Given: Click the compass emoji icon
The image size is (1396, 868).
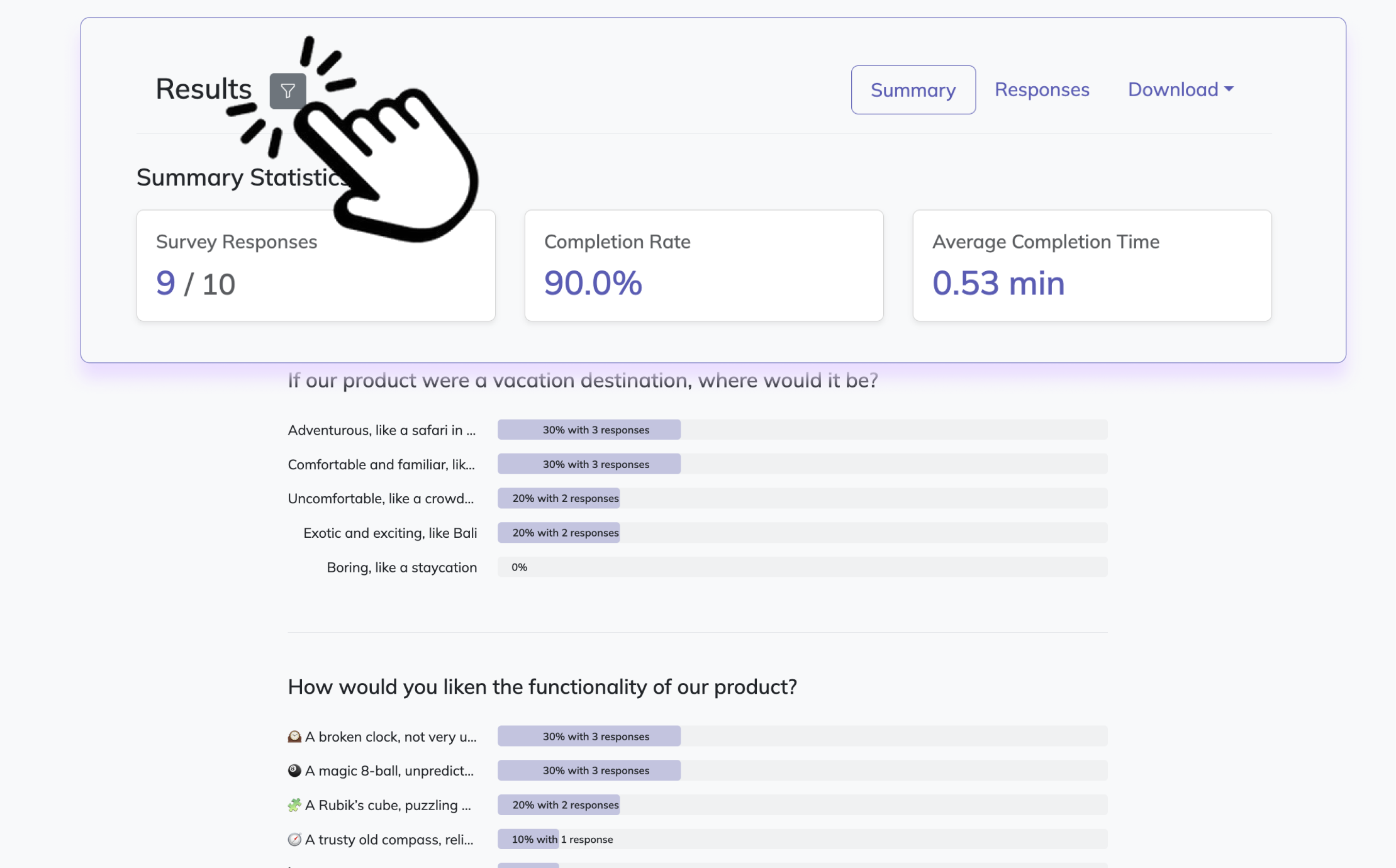Looking at the screenshot, I should point(294,840).
